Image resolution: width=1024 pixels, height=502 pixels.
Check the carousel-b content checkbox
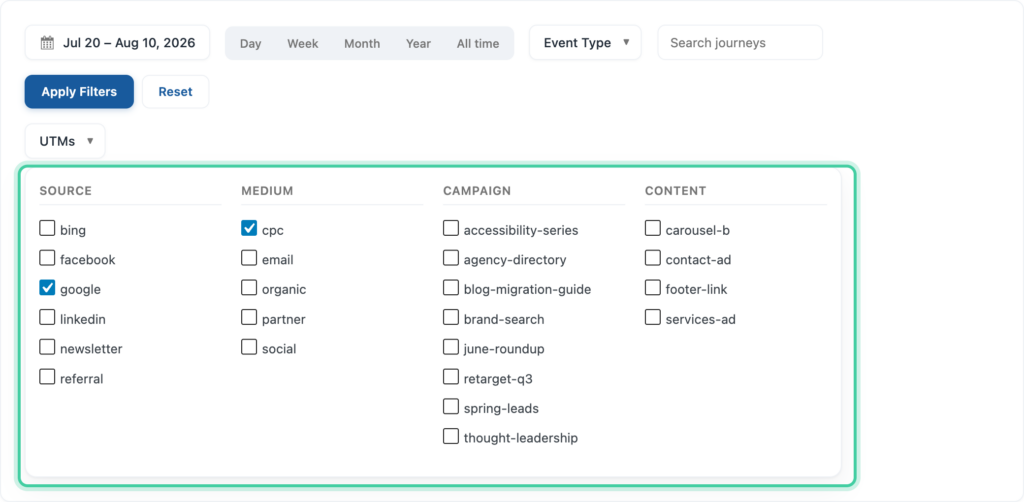(652, 228)
